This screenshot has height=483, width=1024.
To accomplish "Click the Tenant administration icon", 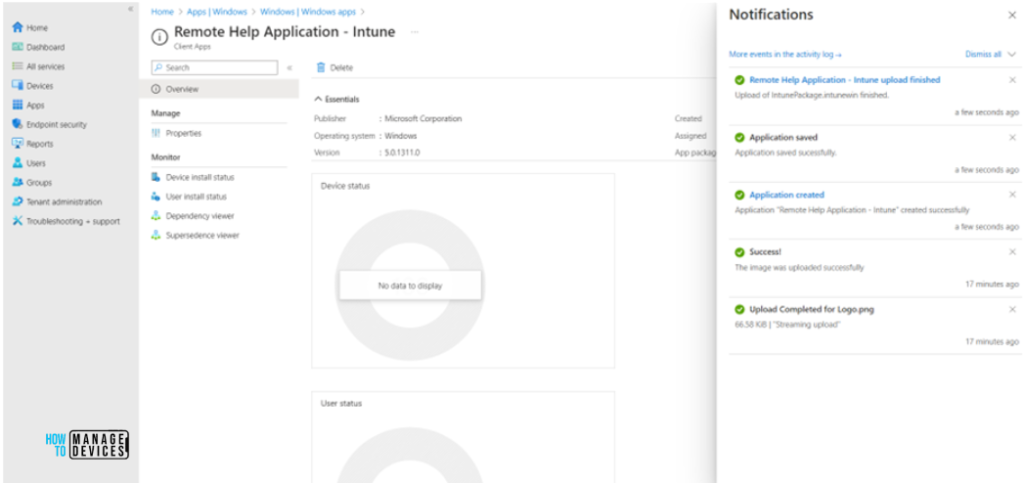I will pos(18,202).
